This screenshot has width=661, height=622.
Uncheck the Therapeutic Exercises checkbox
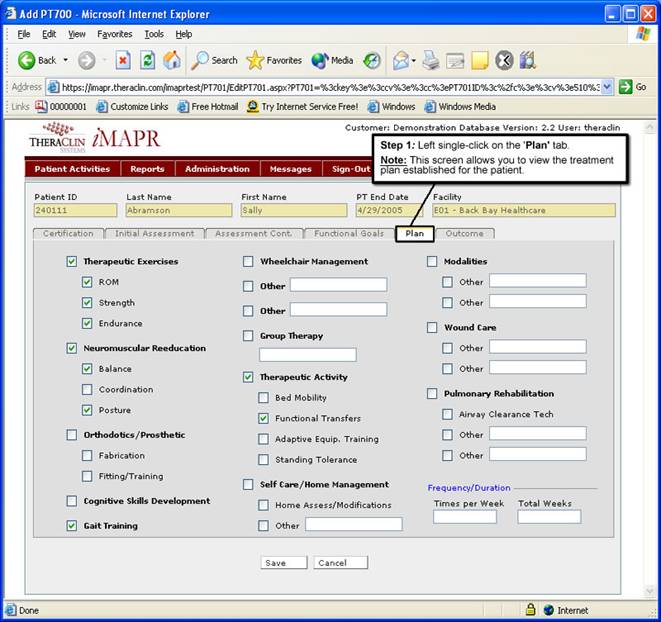(x=71, y=262)
